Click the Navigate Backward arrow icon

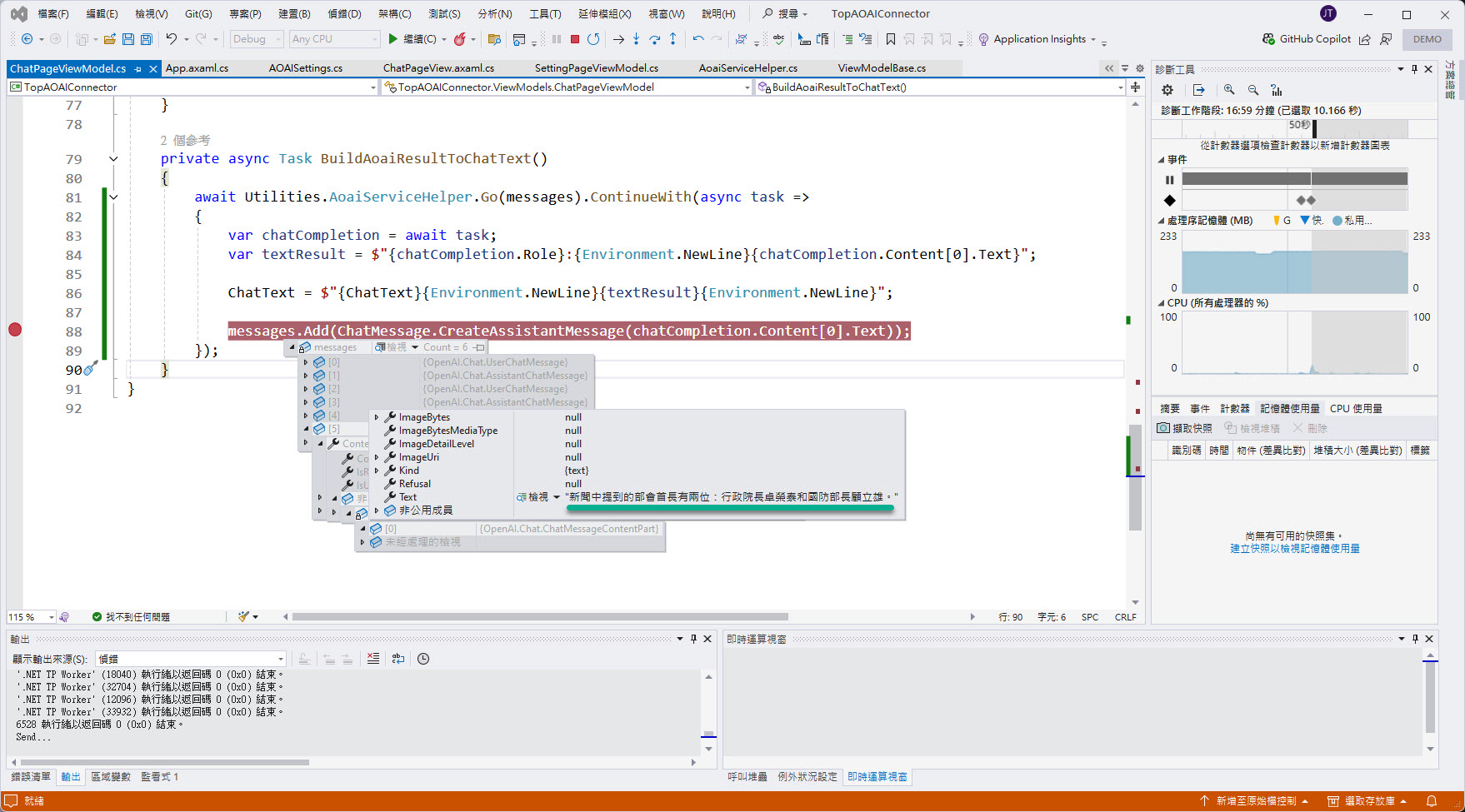[27, 39]
